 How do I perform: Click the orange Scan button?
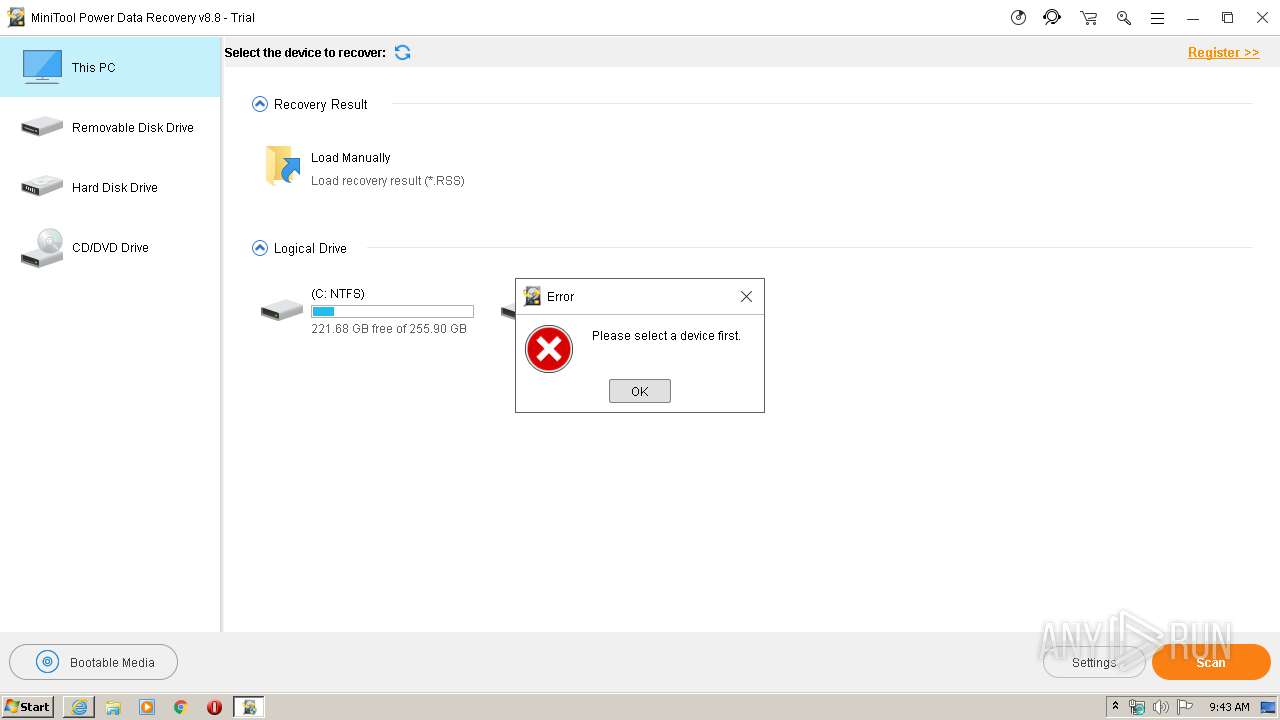tap(1211, 662)
